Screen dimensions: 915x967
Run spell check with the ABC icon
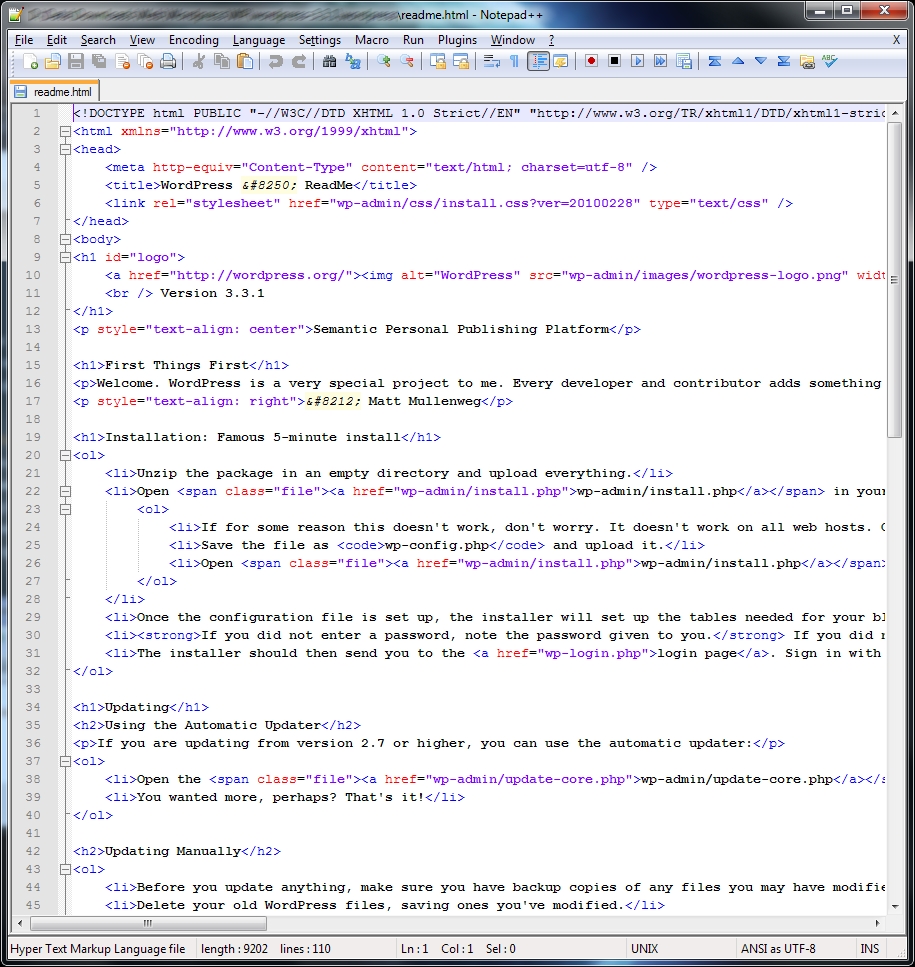(x=830, y=61)
